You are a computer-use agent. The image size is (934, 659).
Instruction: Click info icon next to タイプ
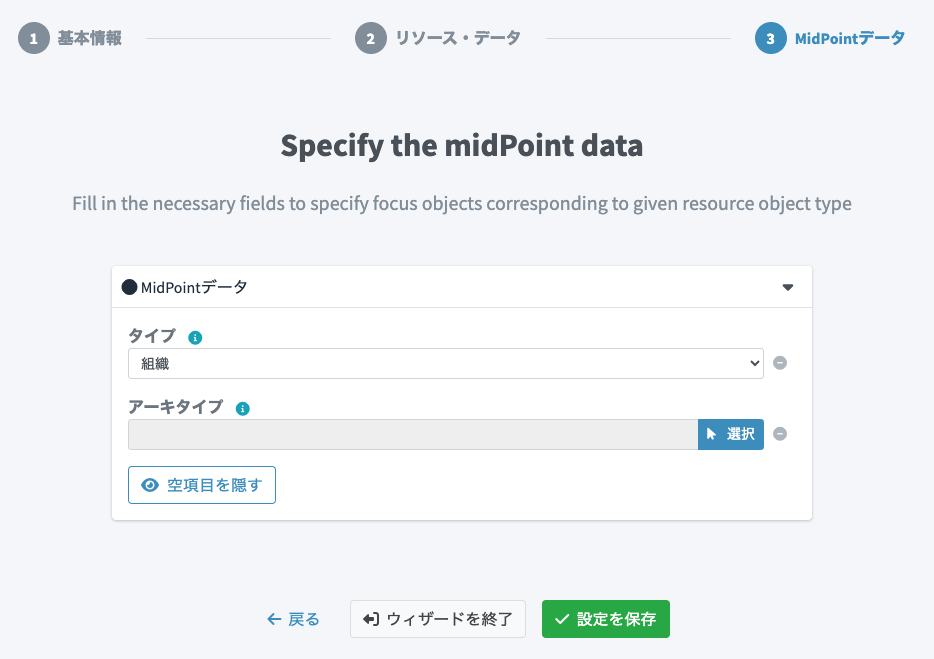click(x=195, y=338)
